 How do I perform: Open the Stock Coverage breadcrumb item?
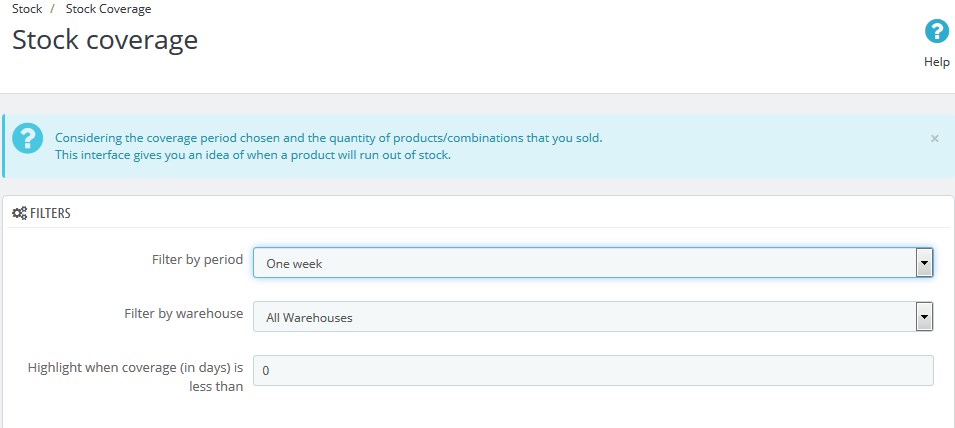108,9
